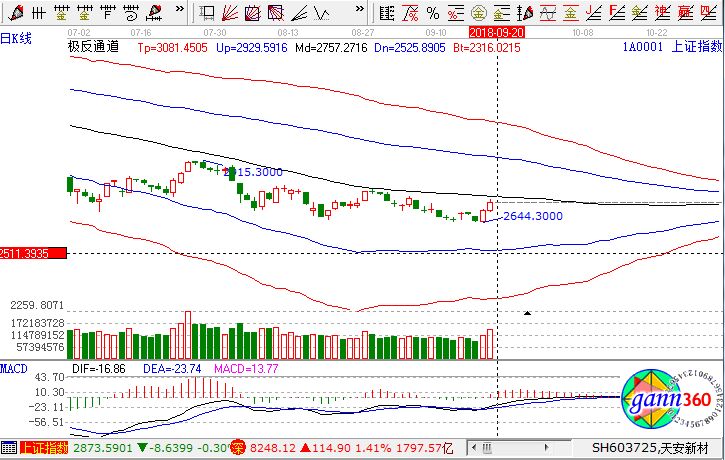Select the square measuring tool icon
This screenshot has height=460, width=725.
click(207, 12)
